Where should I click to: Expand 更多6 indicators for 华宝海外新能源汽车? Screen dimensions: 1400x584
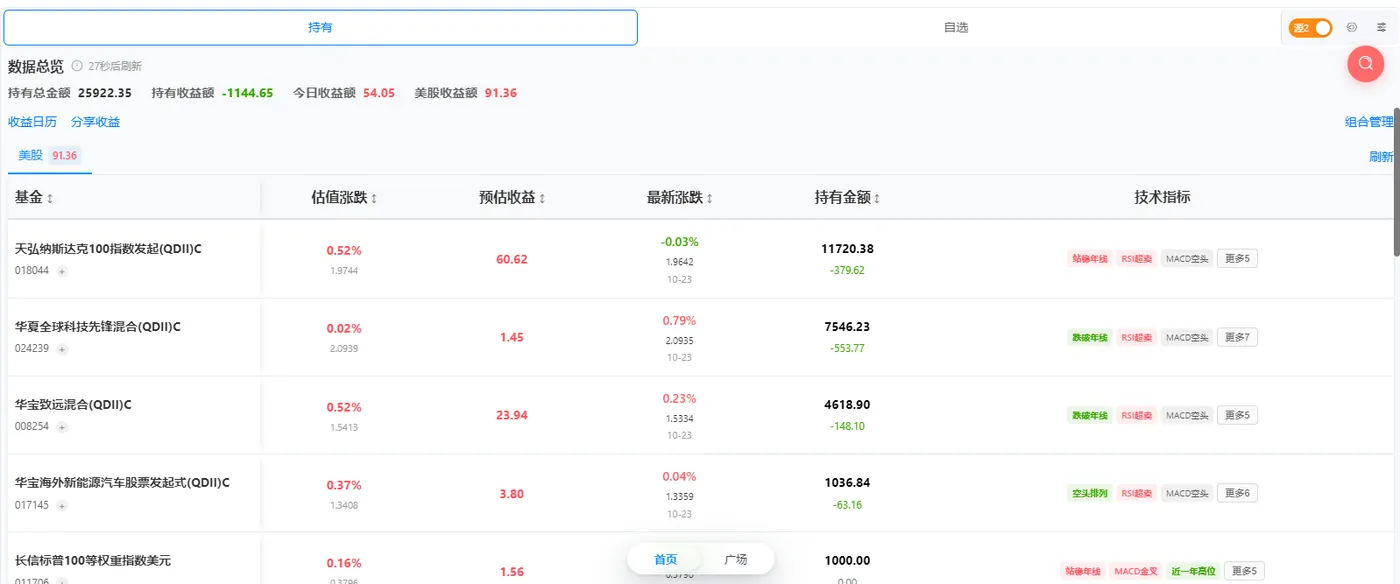click(x=1237, y=493)
